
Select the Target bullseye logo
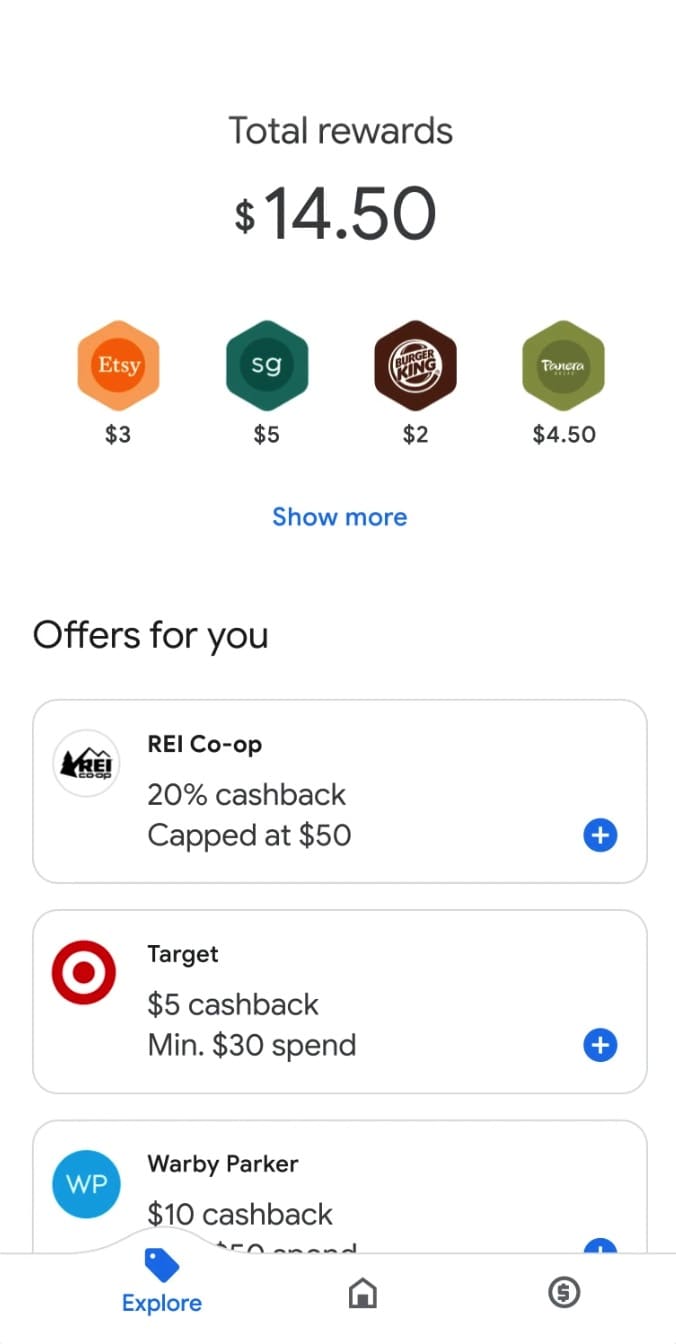point(86,971)
